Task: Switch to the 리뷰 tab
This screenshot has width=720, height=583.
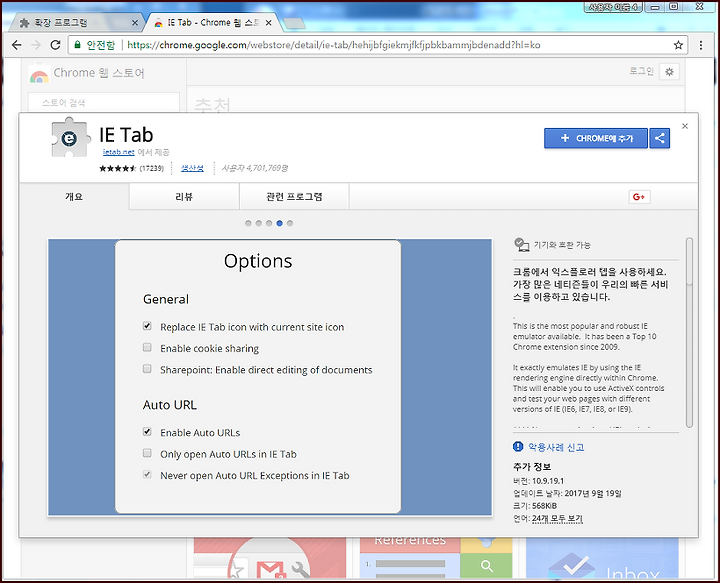Action: click(x=184, y=196)
